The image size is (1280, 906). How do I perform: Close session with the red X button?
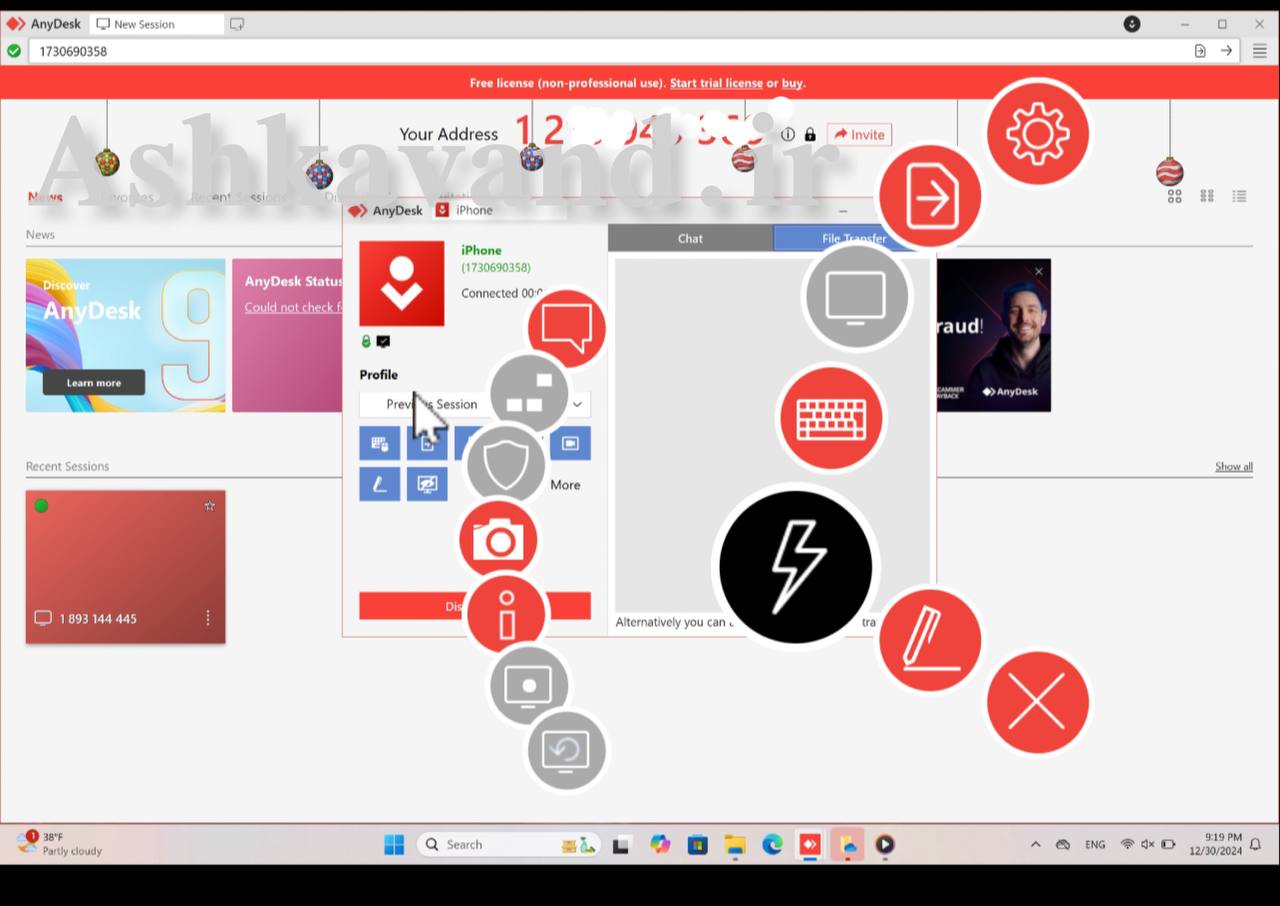click(1037, 703)
